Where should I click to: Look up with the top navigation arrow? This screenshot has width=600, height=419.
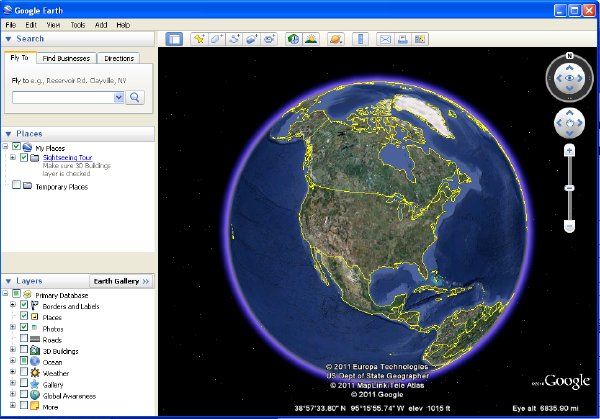(569, 68)
